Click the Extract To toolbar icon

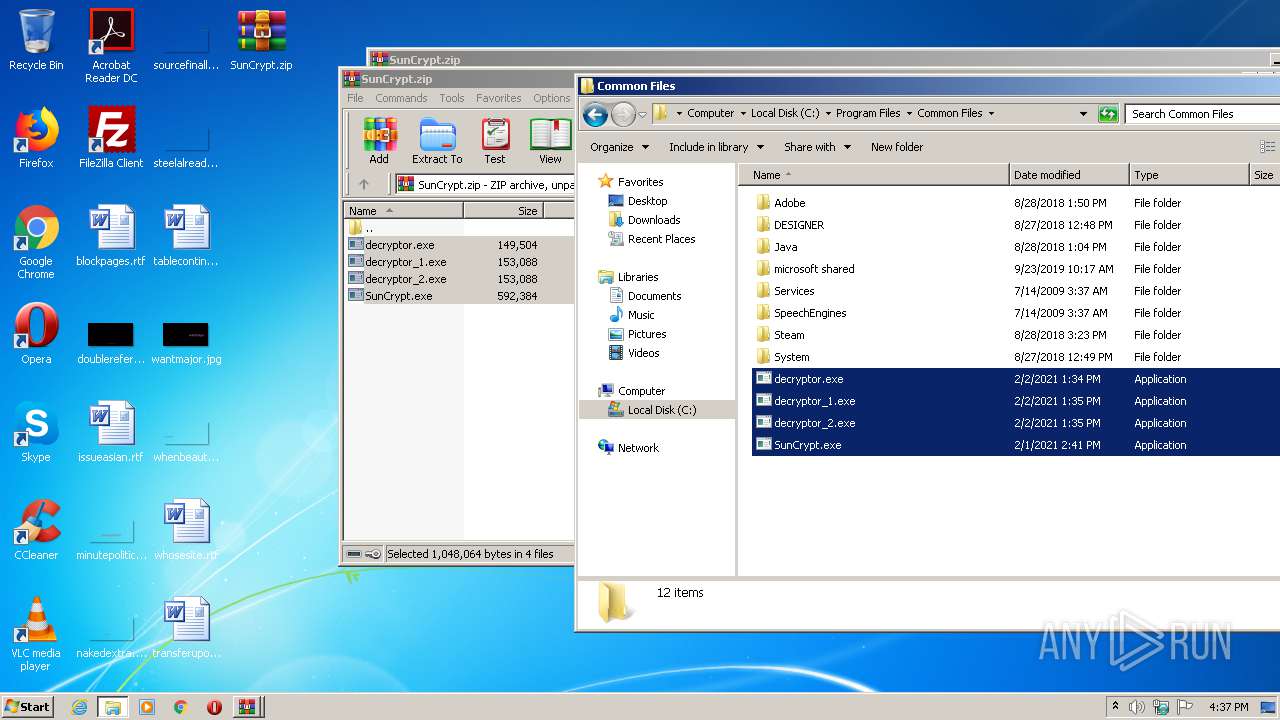pos(437,140)
